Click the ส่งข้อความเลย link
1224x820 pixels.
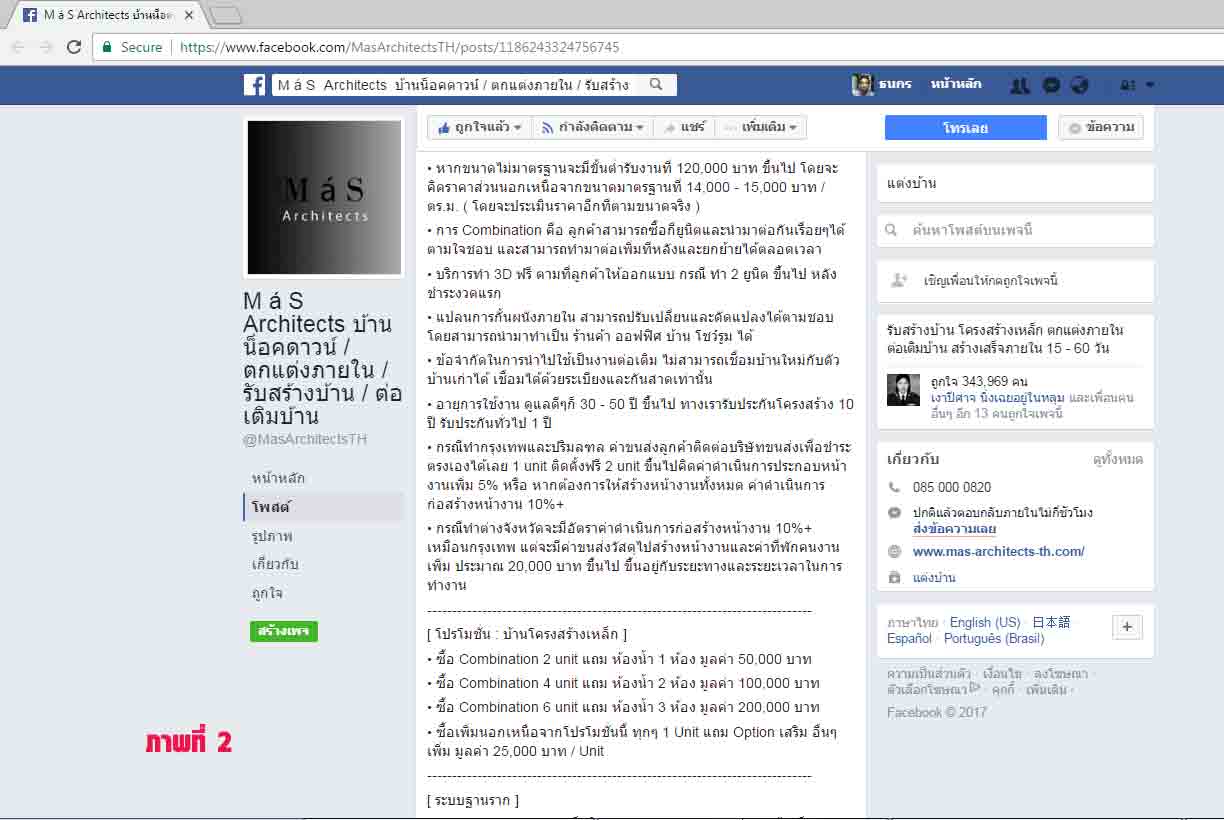(954, 529)
